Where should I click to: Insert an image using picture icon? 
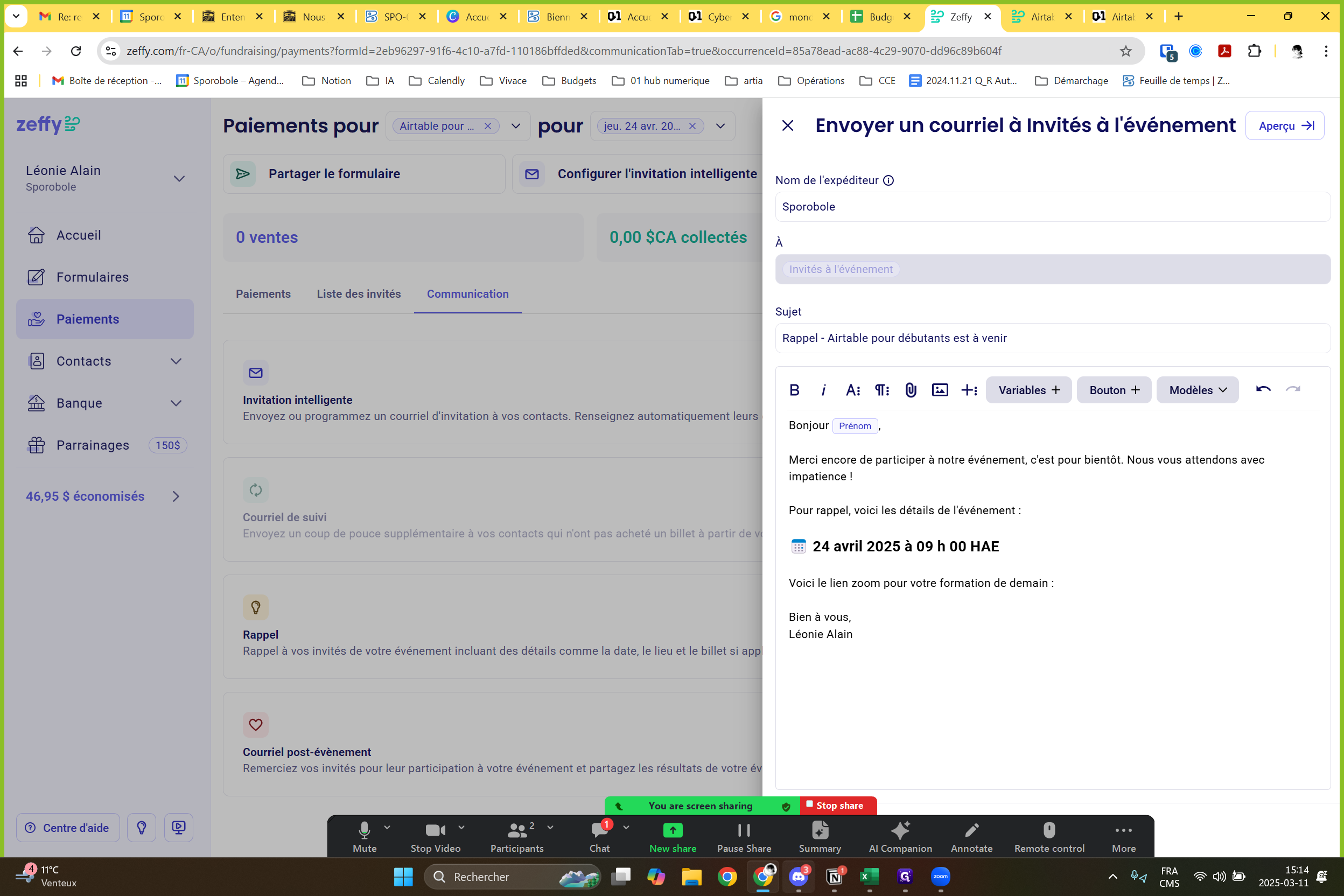[940, 390]
